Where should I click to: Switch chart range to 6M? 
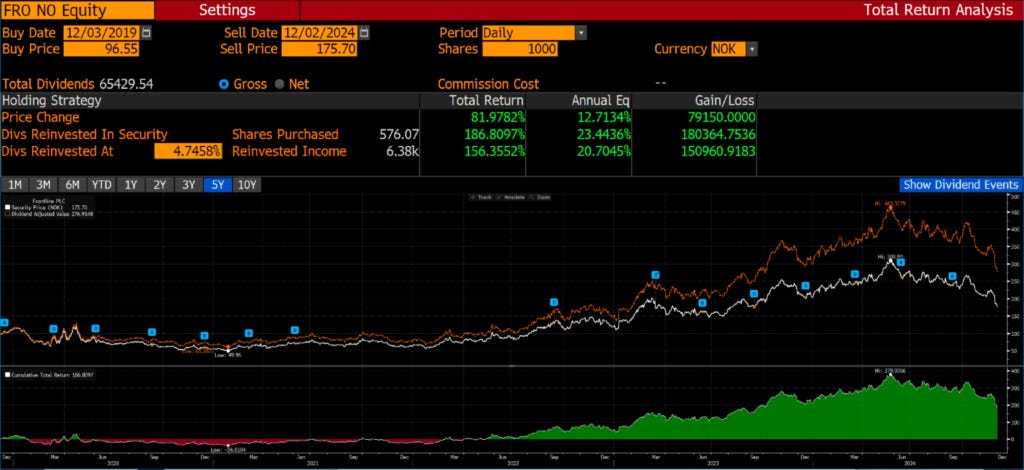(72, 185)
